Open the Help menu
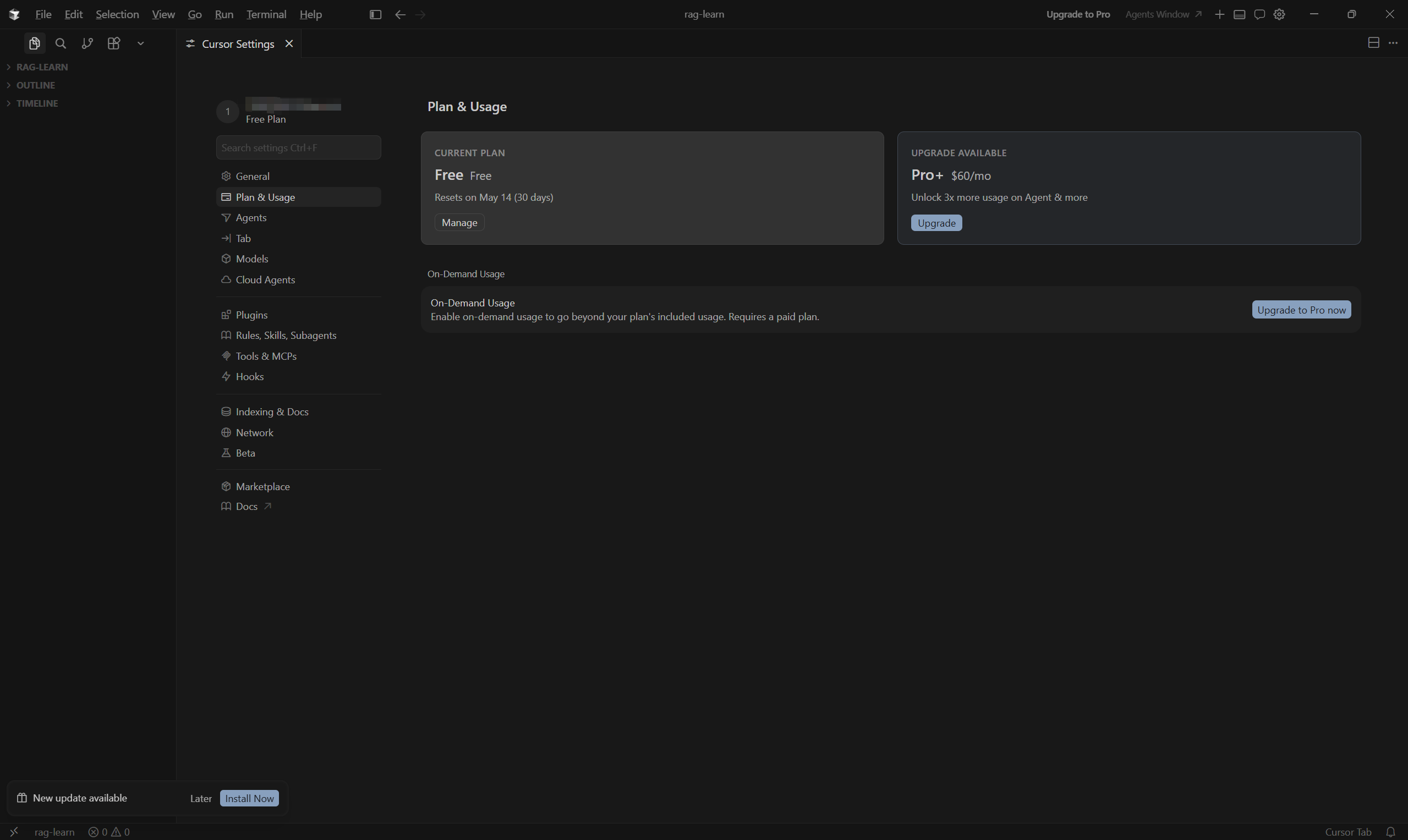Viewport: 1408px width, 840px height. coord(311,15)
